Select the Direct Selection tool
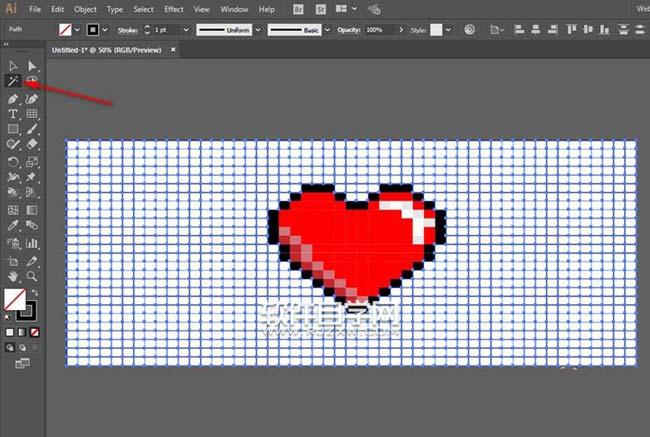The width and height of the screenshot is (650, 437). pos(32,66)
